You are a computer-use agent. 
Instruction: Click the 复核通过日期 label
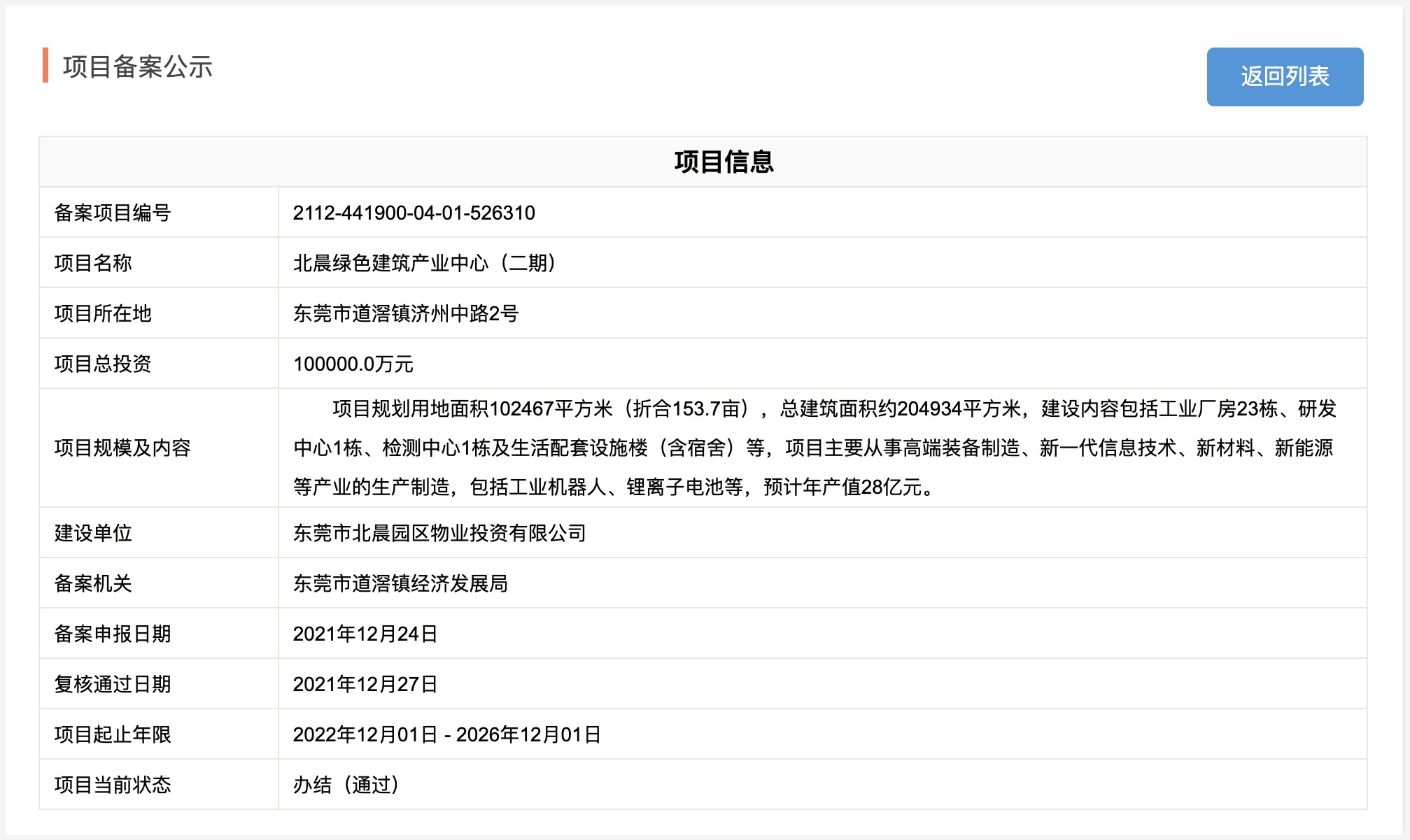click(x=113, y=684)
